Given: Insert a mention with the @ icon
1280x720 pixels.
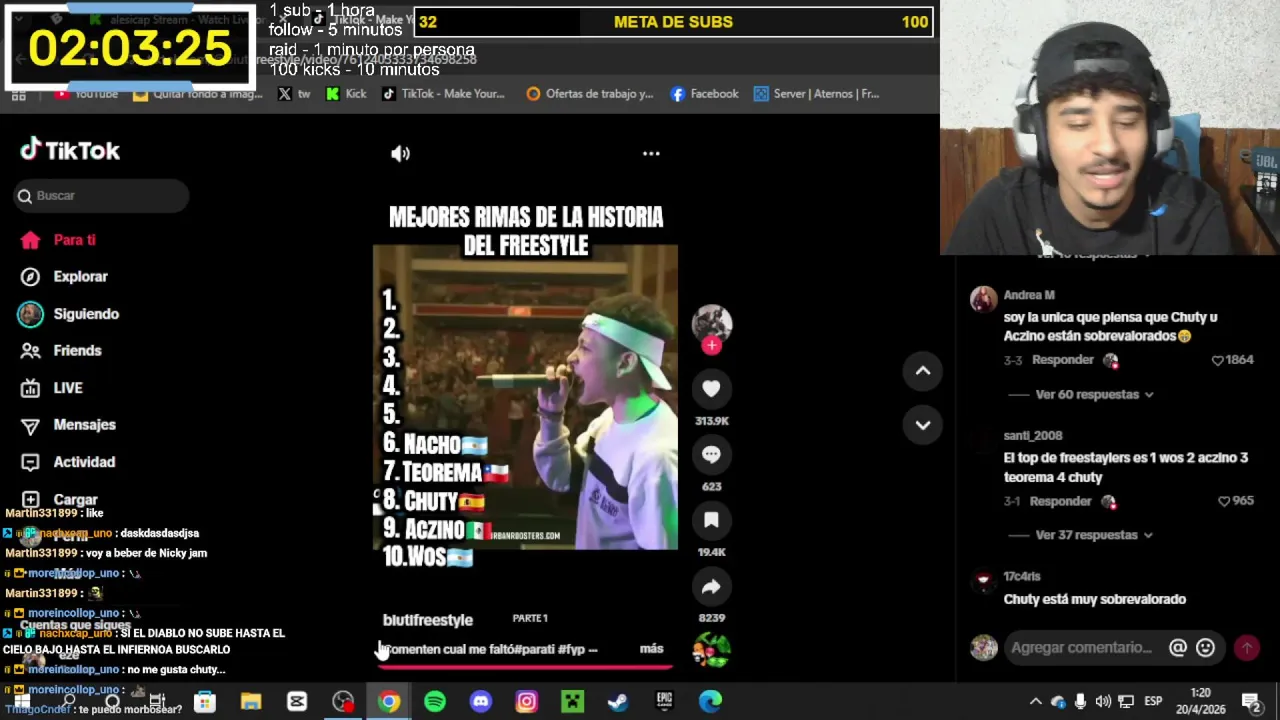Looking at the screenshot, I should [x=1178, y=648].
